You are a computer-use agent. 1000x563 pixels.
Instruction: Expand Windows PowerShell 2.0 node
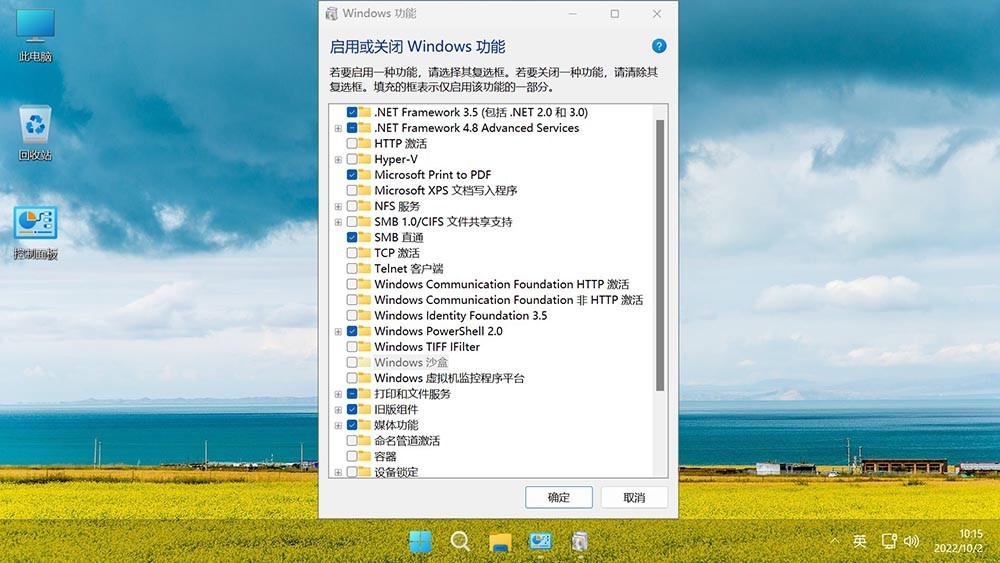coord(338,332)
